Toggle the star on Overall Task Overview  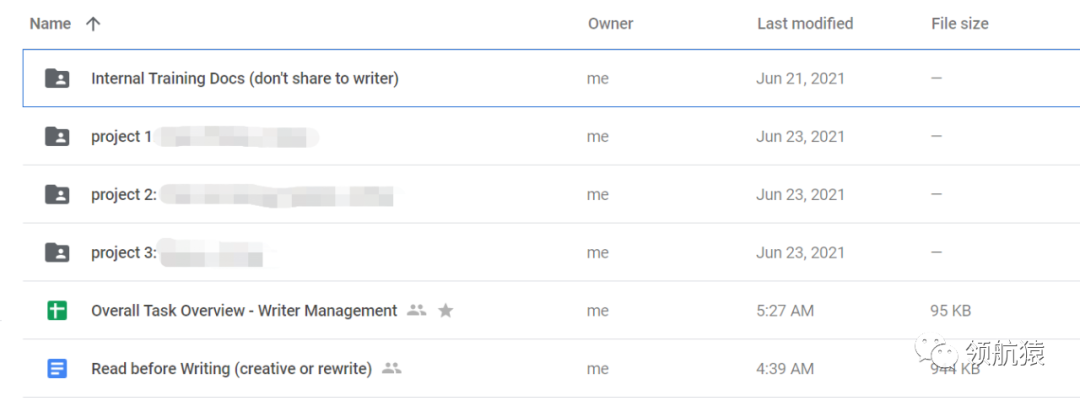446,311
